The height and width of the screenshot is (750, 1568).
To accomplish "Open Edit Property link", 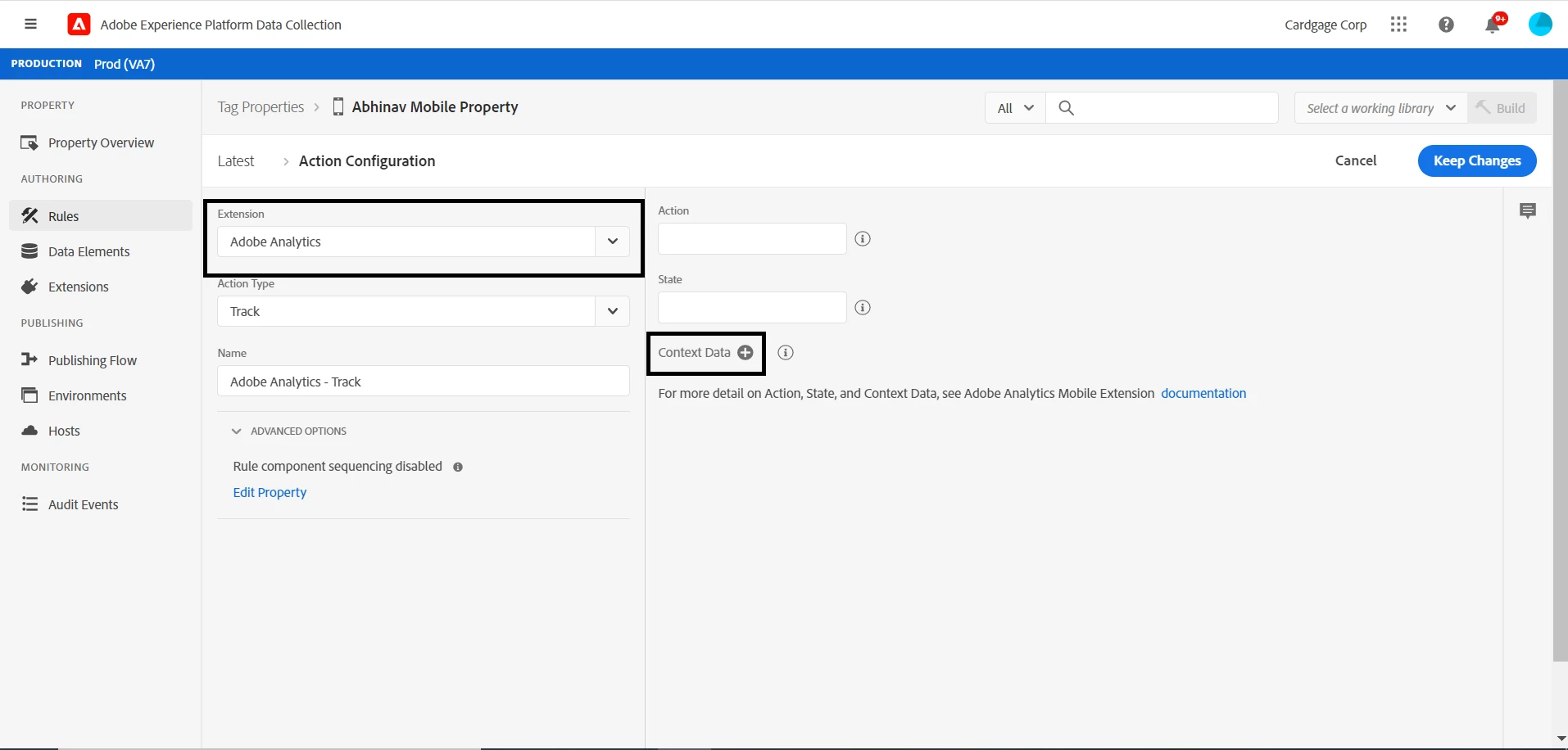I will click(270, 492).
